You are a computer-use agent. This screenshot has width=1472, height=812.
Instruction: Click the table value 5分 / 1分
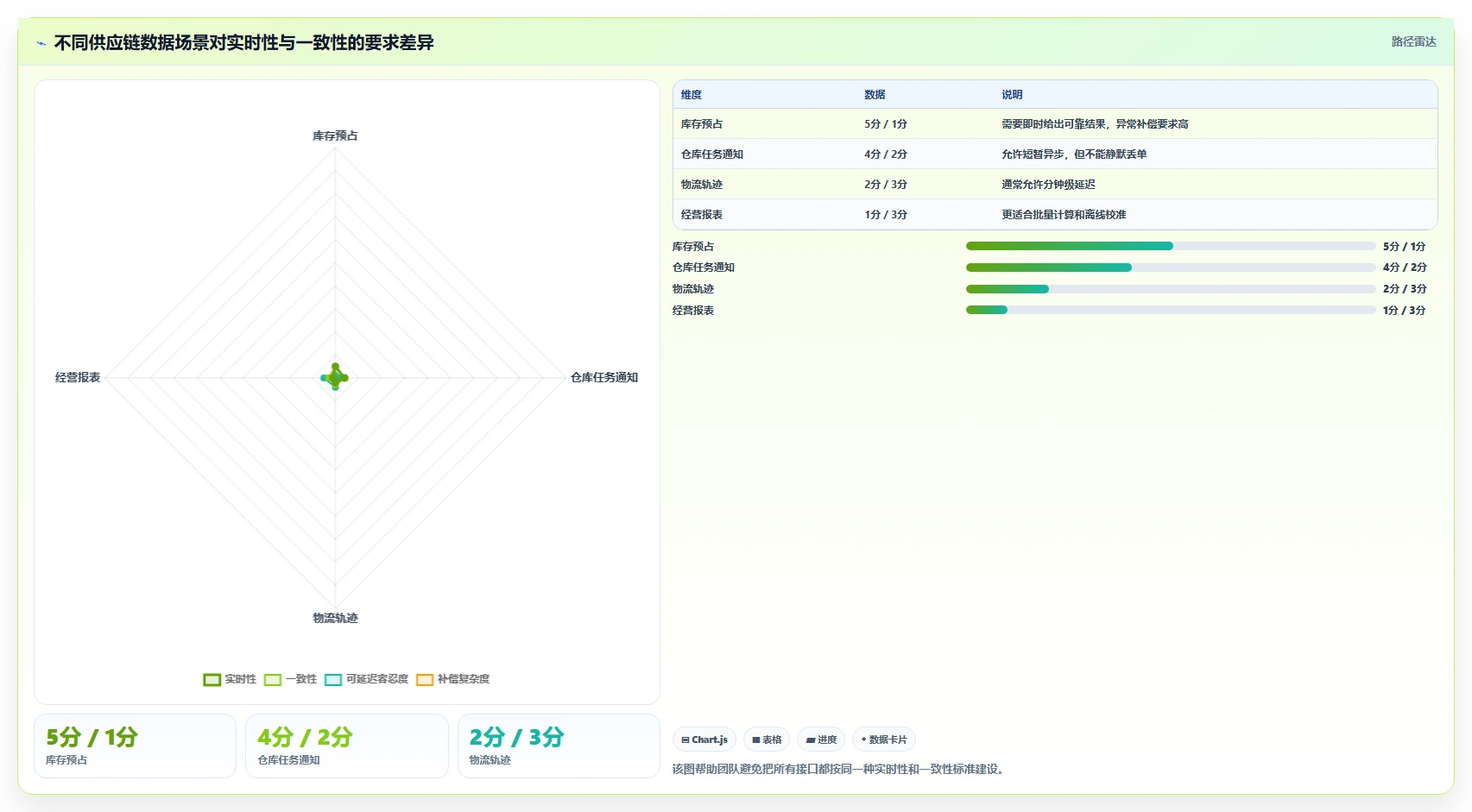tap(886, 124)
